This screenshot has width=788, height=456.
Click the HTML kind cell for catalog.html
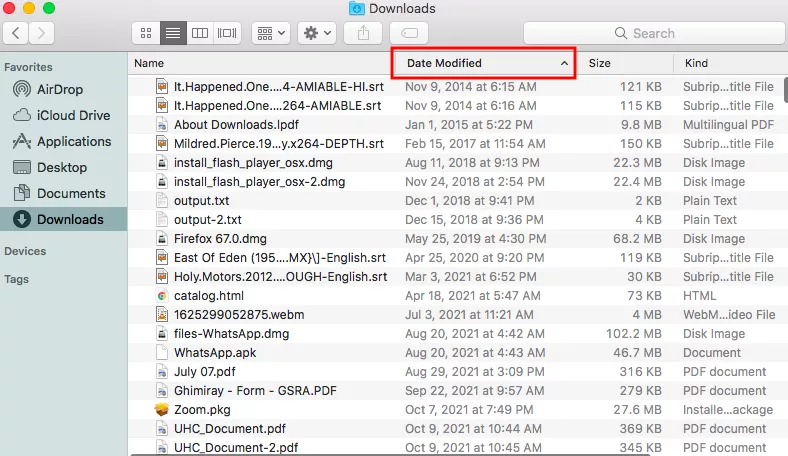coord(700,296)
